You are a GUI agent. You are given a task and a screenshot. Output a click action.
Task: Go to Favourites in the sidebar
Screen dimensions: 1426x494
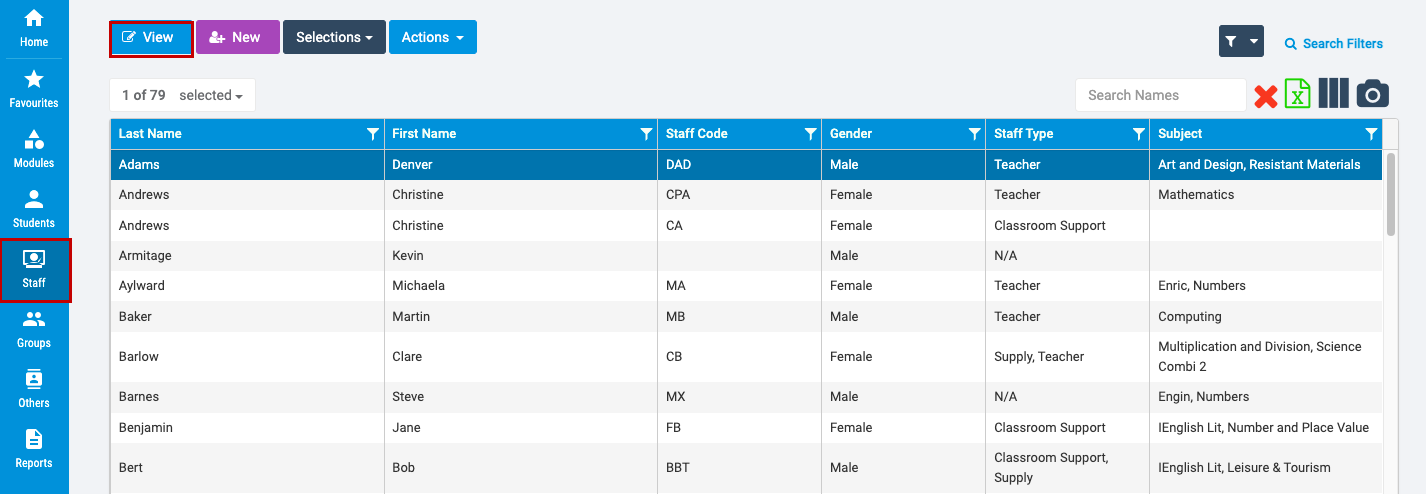click(34, 90)
